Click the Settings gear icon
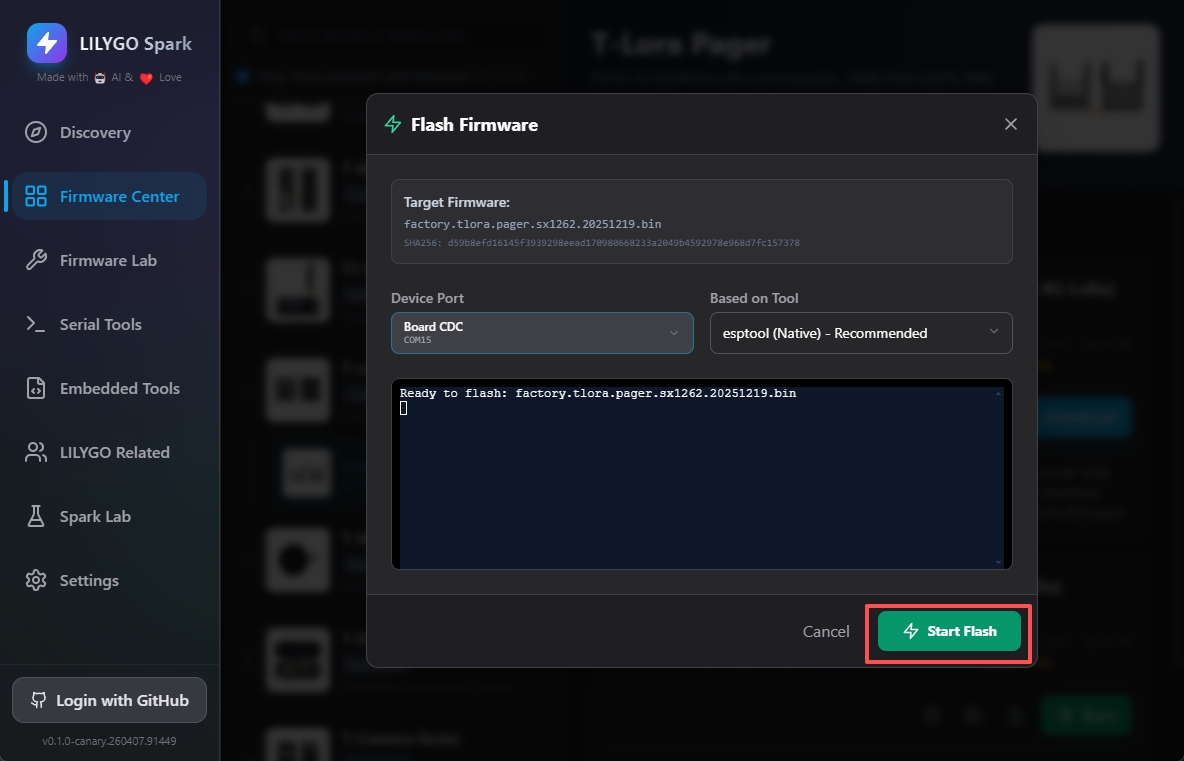Screen dimensions: 1184x761 pos(36,581)
